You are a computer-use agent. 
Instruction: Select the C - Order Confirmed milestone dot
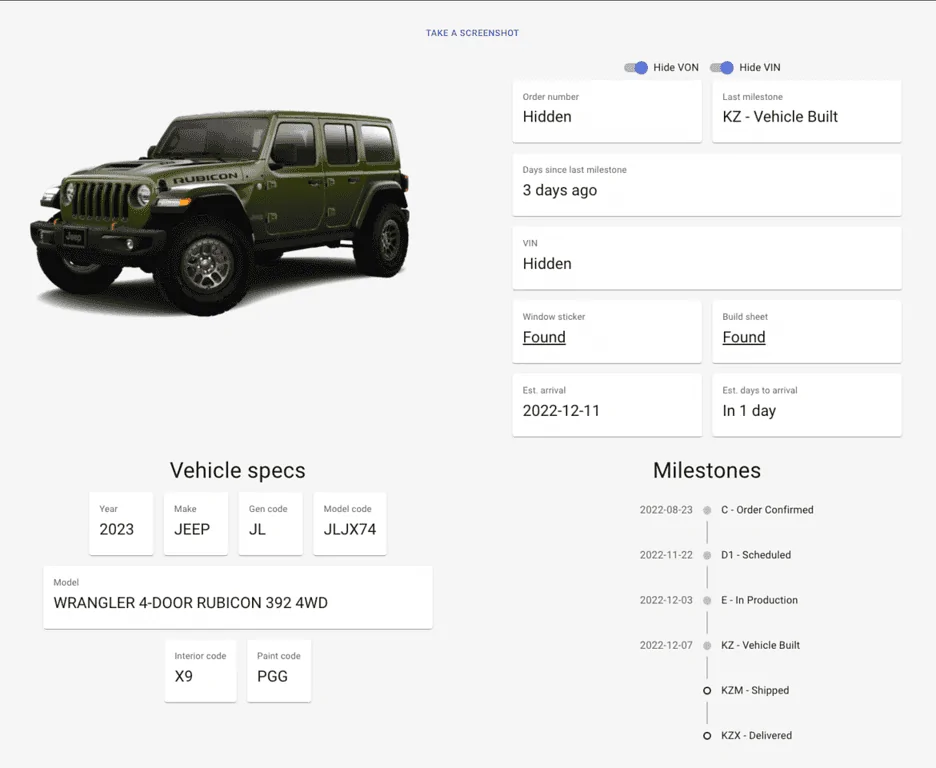click(707, 510)
